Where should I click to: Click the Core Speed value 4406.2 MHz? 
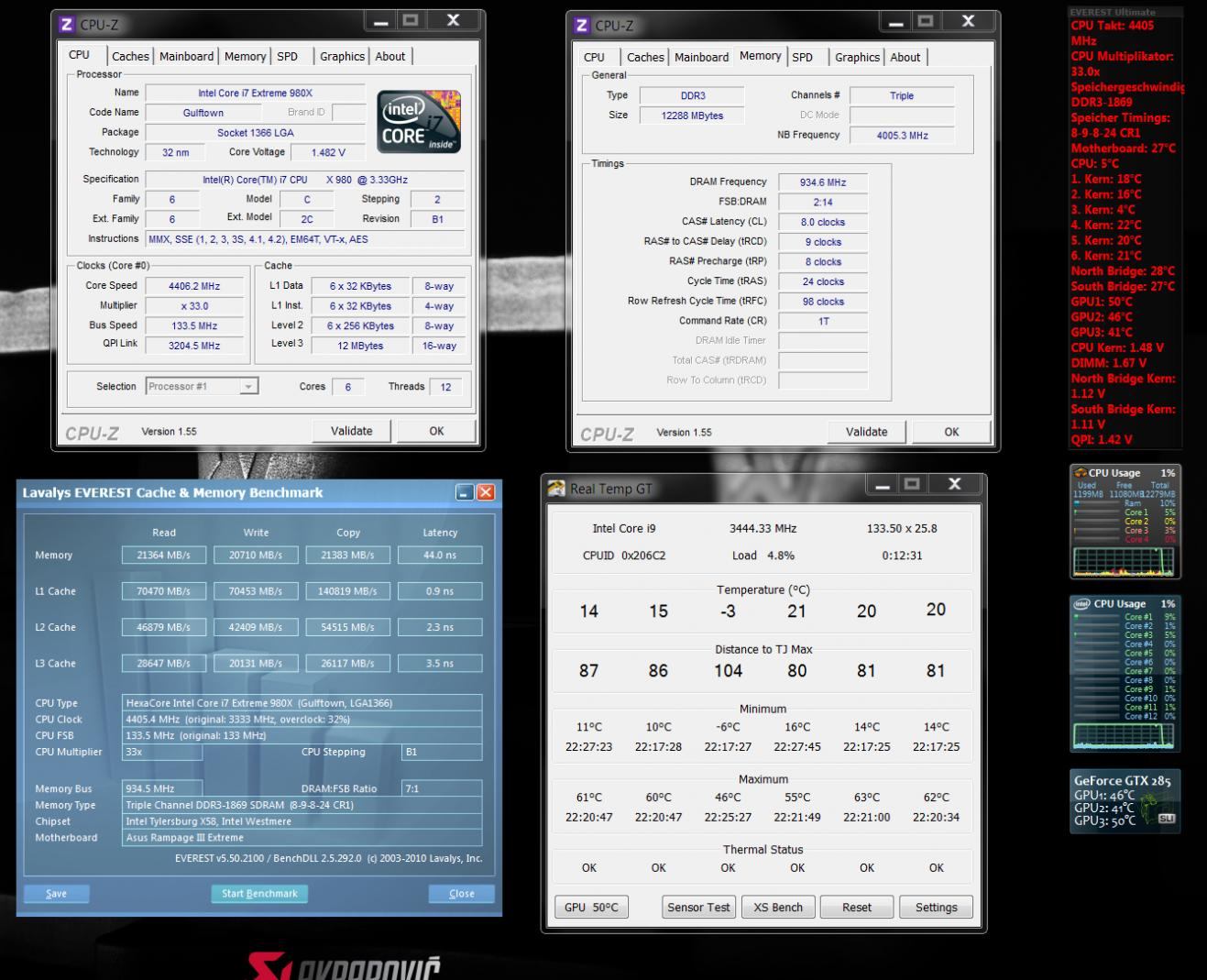coord(194,286)
